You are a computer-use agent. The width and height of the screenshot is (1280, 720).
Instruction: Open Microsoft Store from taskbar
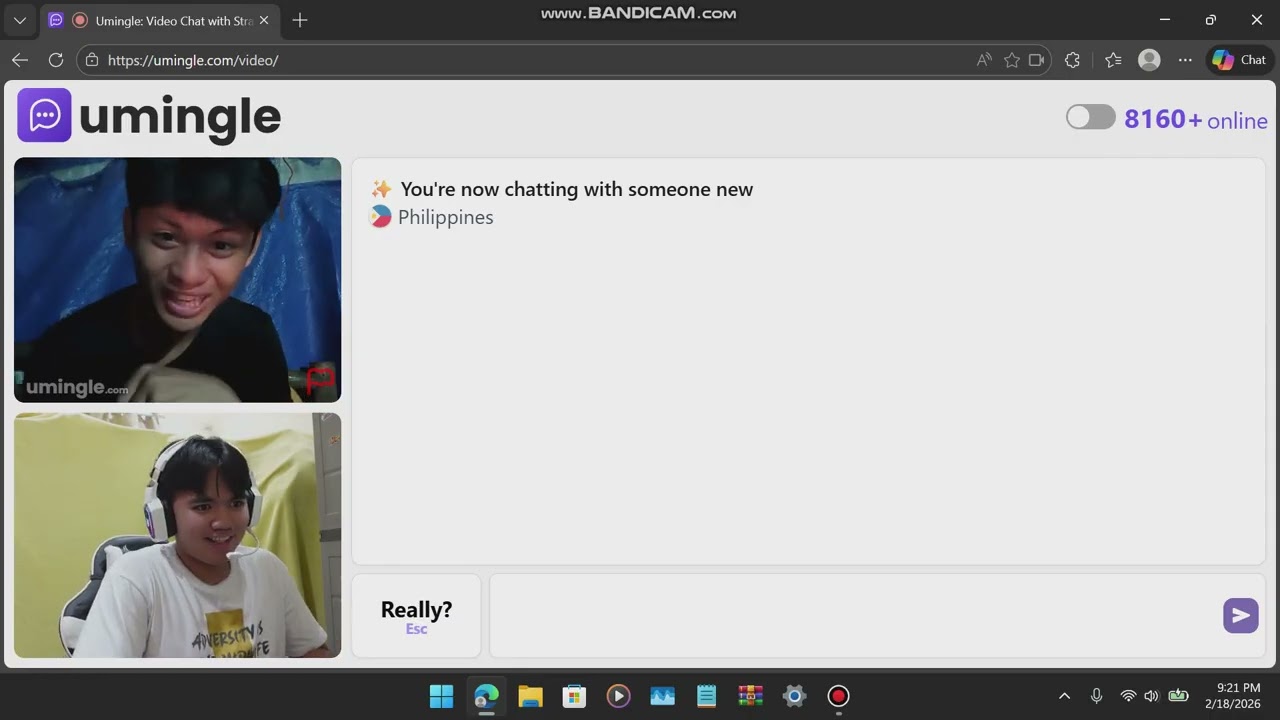pyautogui.click(x=574, y=696)
